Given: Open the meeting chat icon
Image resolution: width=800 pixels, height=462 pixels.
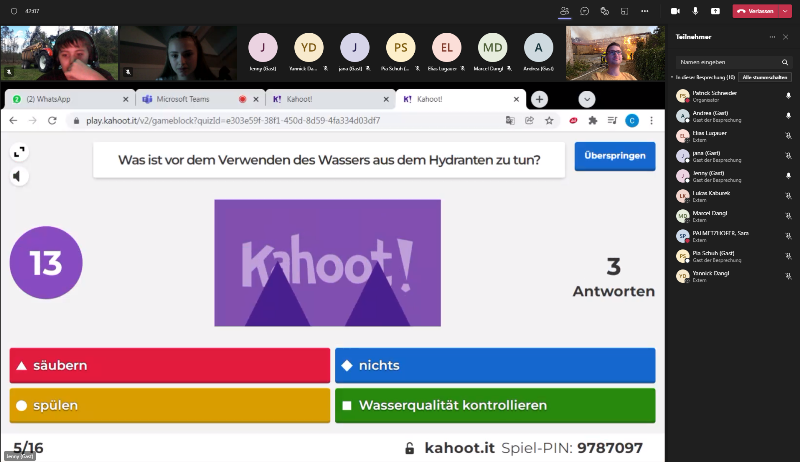Looking at the screenshot, I should (x=584, y=10).
